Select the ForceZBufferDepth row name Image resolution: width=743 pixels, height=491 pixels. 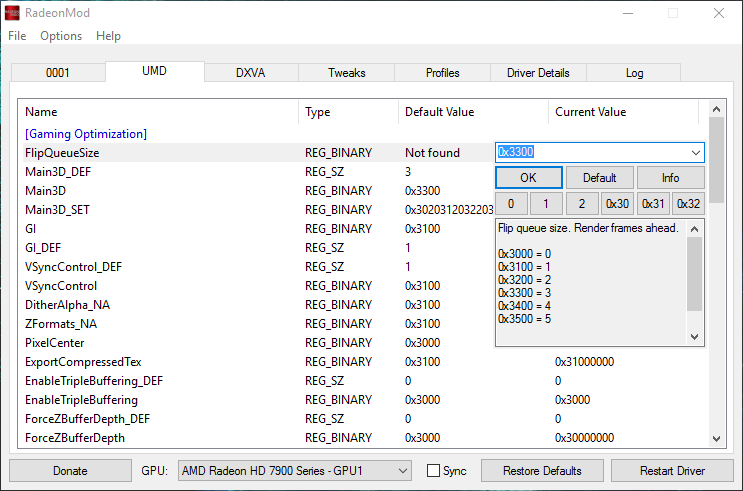[x=75, y=438]
